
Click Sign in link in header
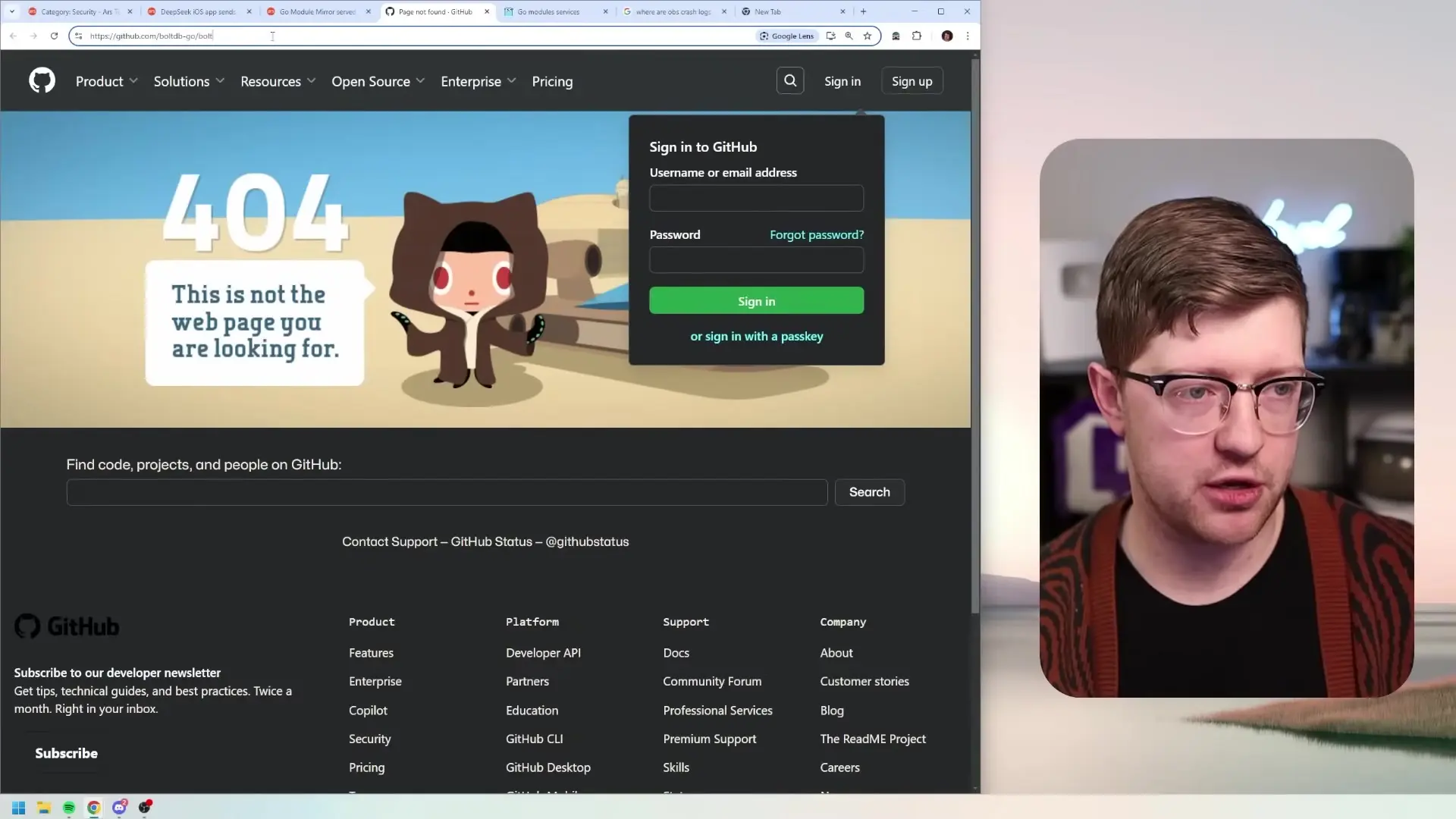tap(843, 81)
